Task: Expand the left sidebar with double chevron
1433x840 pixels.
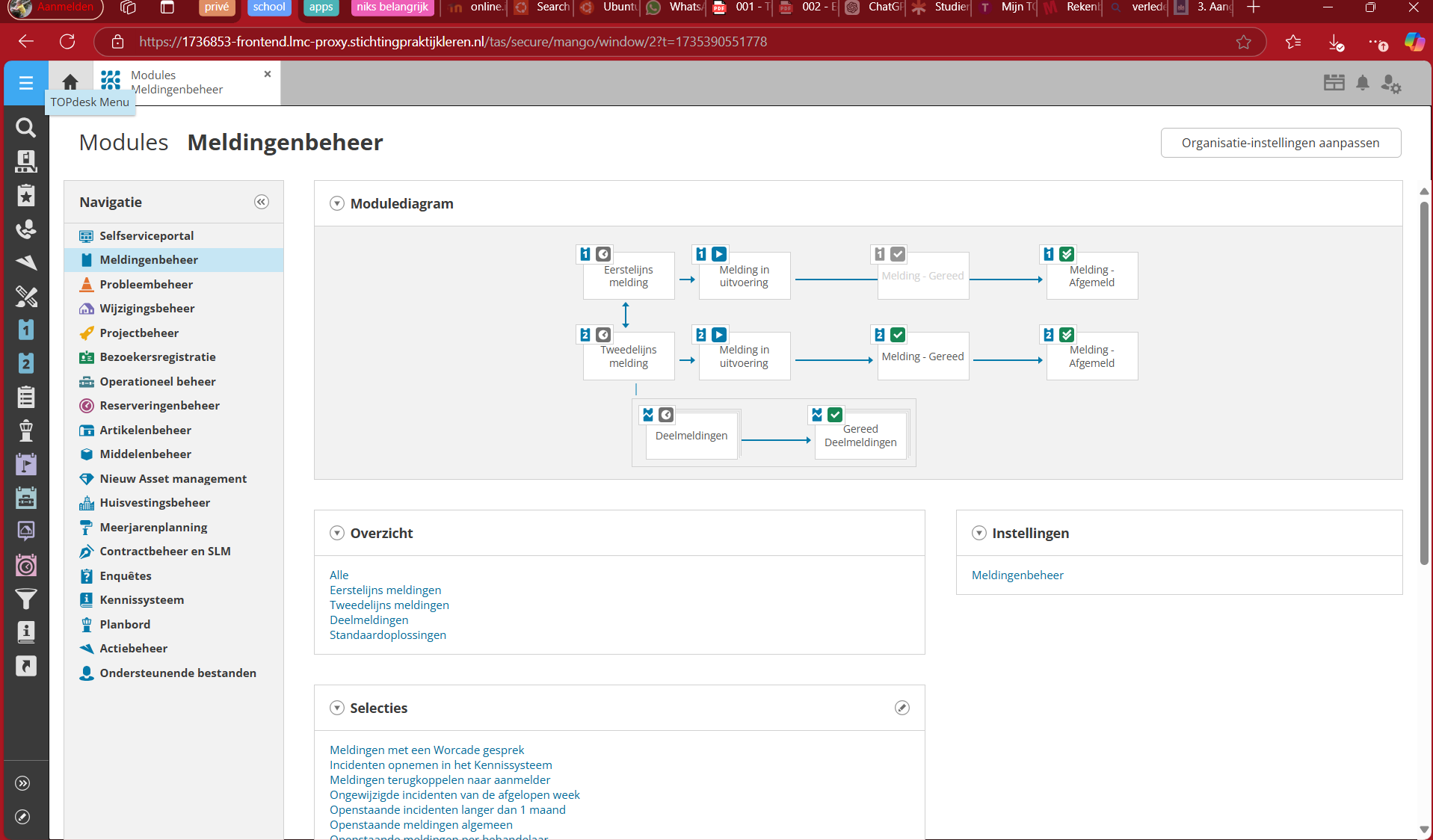Action: click(23, 783)
